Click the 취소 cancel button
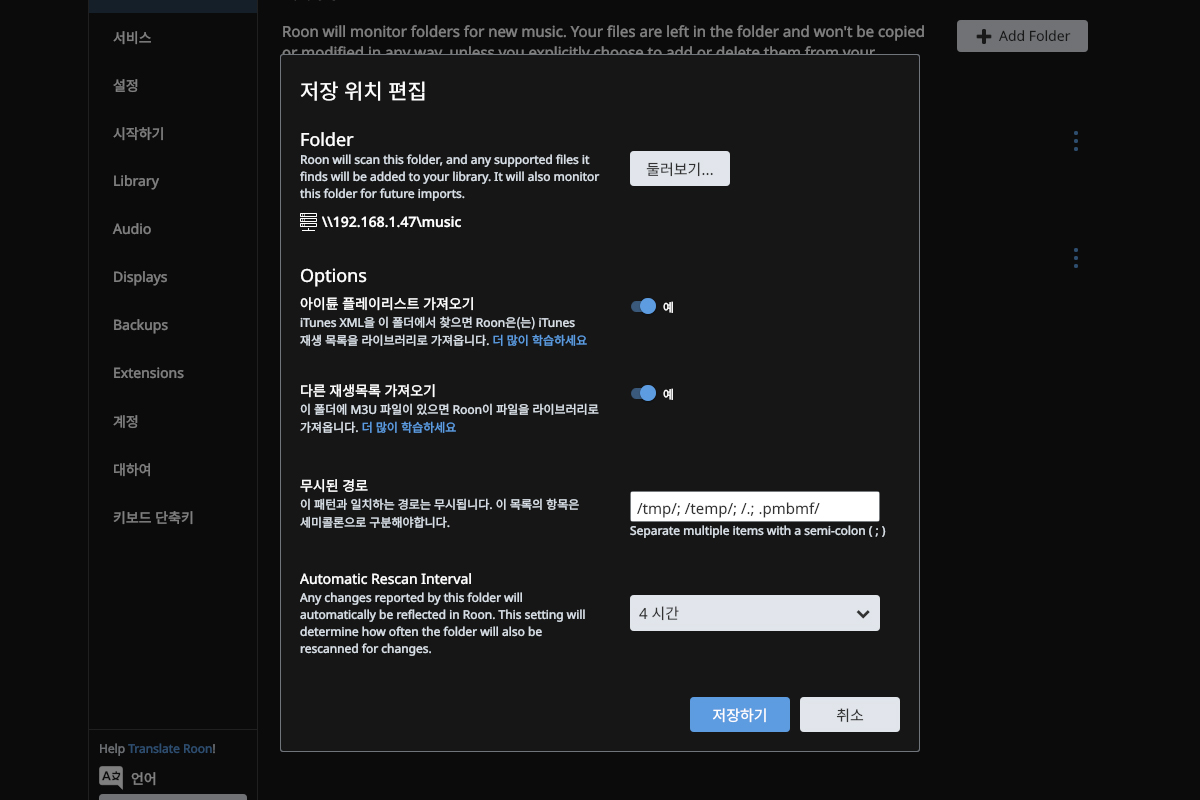Viewport: 1200px width, 800px height. click(849, 715)
